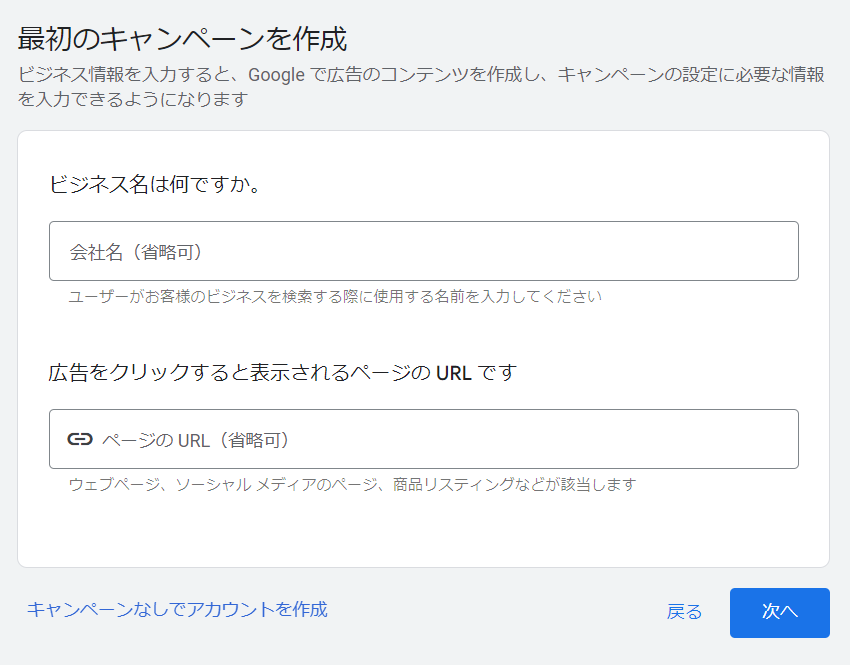Click the ビジネス名は何ですか。 label
The width and height of the screenshot is (850, 665).
[155, 184]
